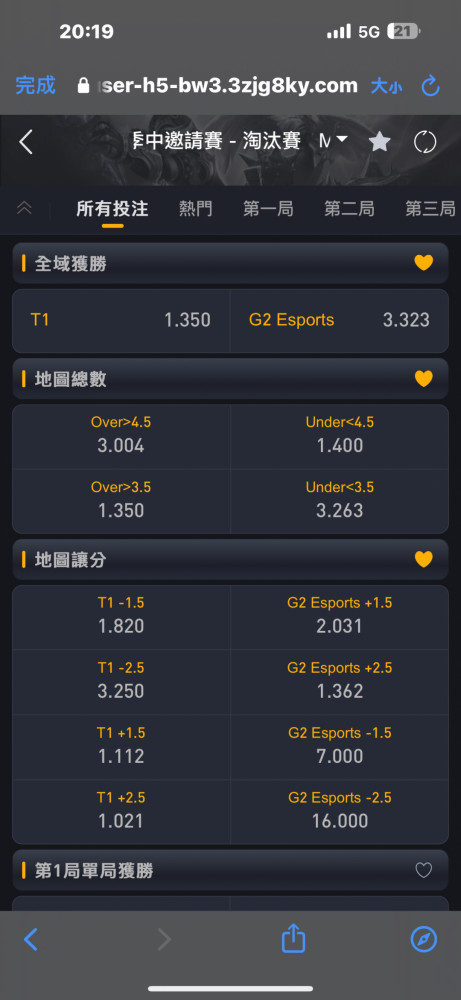Select T1 to win at 1.350
The width and height of the screenshot is (461, 1000).
coord(121,320)
